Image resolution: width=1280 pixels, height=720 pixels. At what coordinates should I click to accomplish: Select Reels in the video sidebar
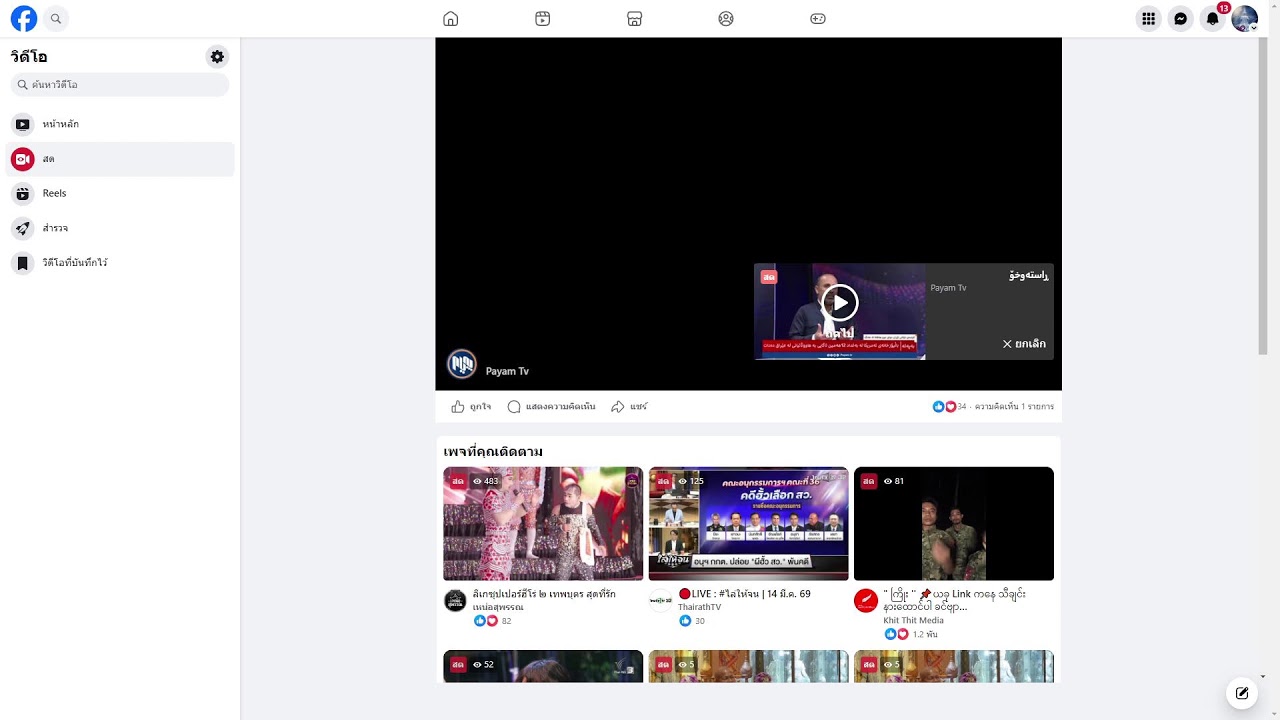click(x=120, y=193)
